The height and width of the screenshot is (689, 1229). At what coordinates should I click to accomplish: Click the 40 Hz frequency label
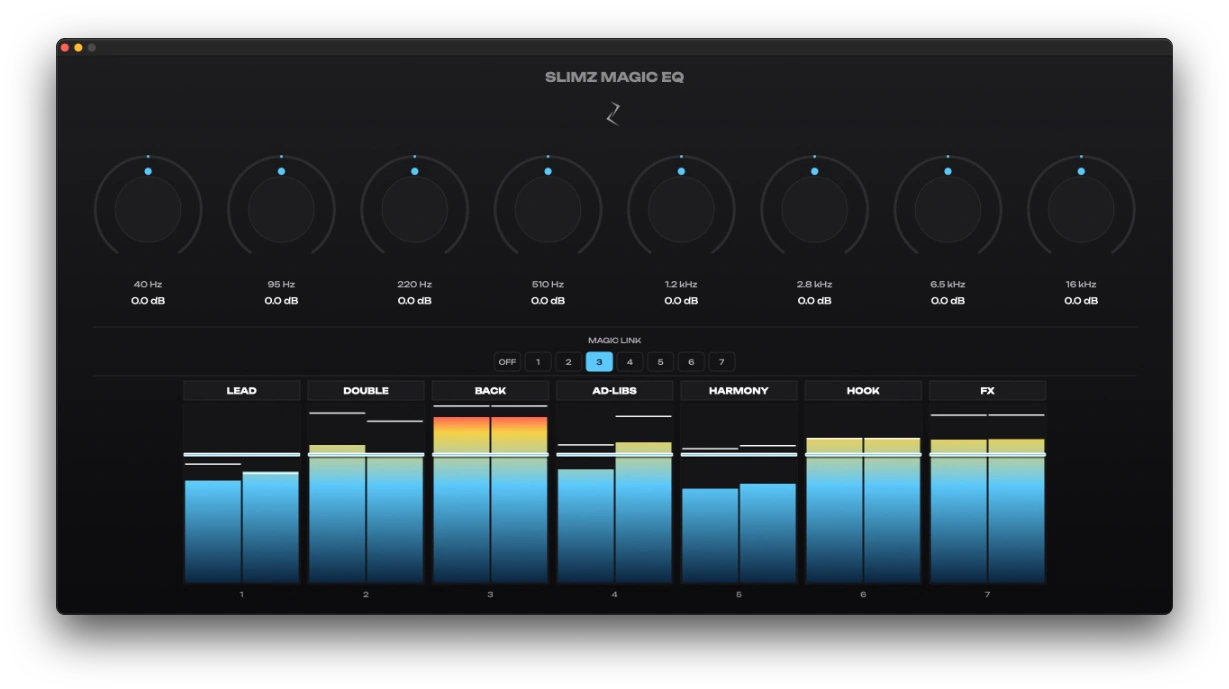tap(148, 285)
